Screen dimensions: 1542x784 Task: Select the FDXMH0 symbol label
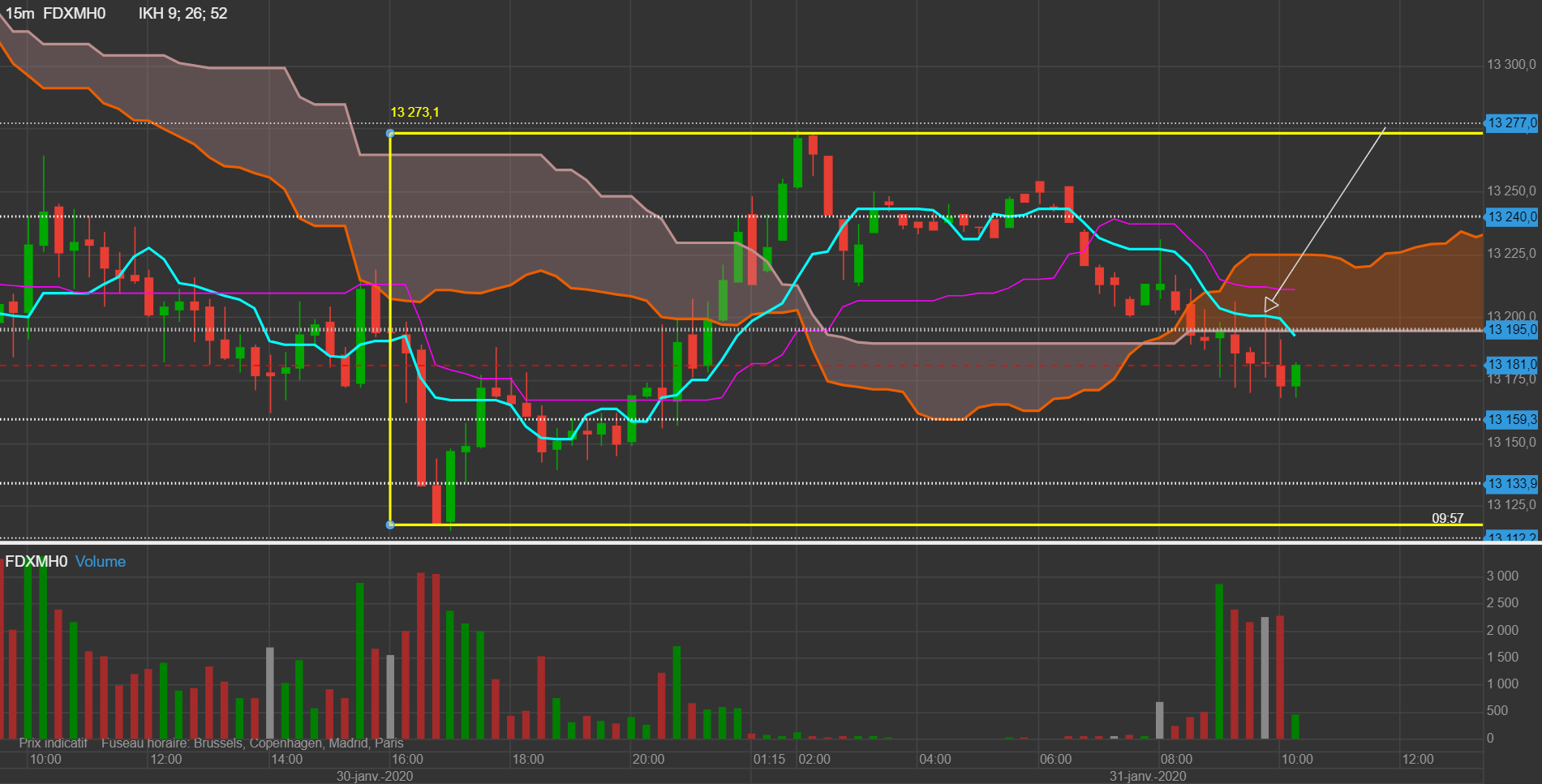point(74,14)
